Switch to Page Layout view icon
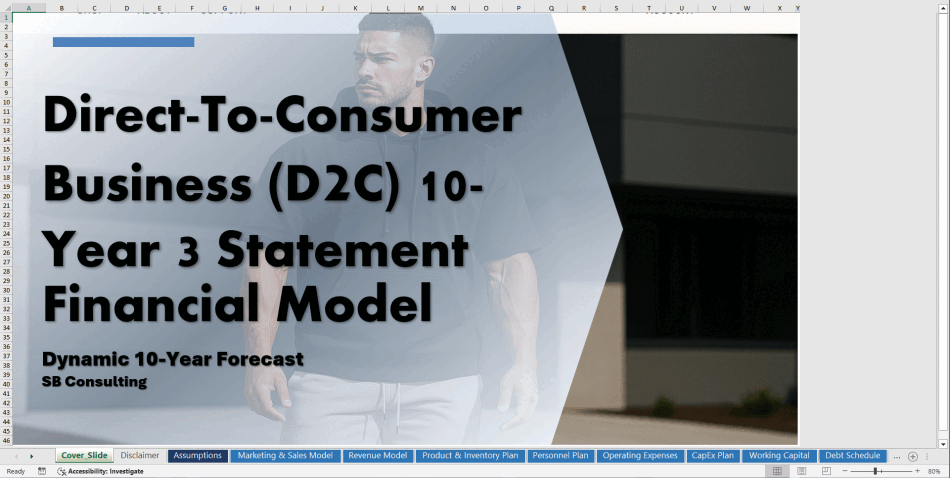The image size is (950, 478). (801, 471)
